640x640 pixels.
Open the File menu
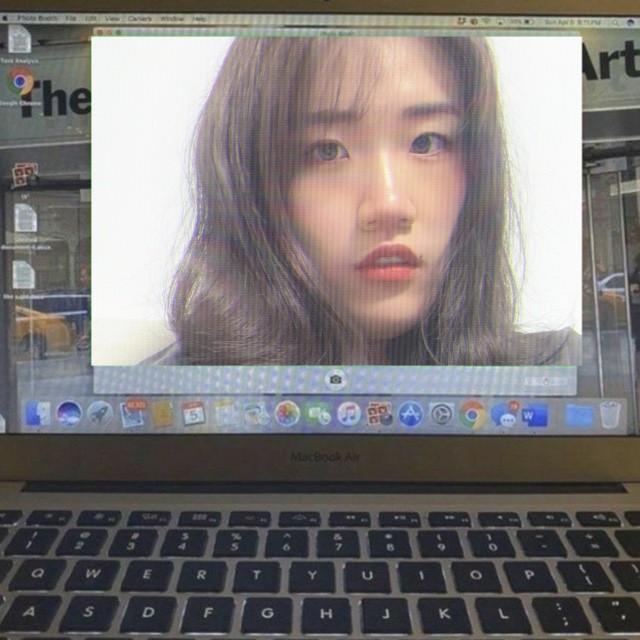71,19
